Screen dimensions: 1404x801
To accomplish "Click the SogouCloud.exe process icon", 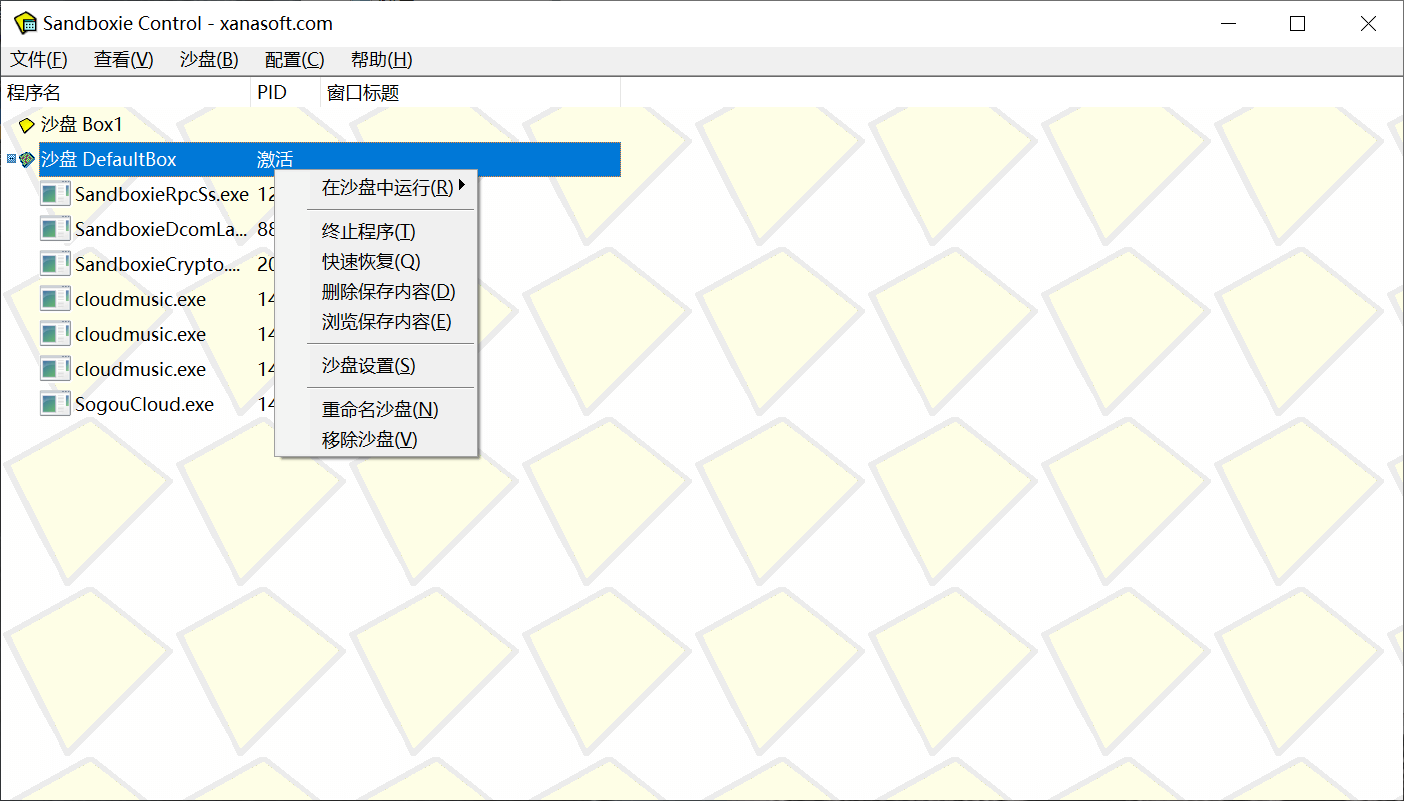I will pyautogui.click(x=55, y=404).
